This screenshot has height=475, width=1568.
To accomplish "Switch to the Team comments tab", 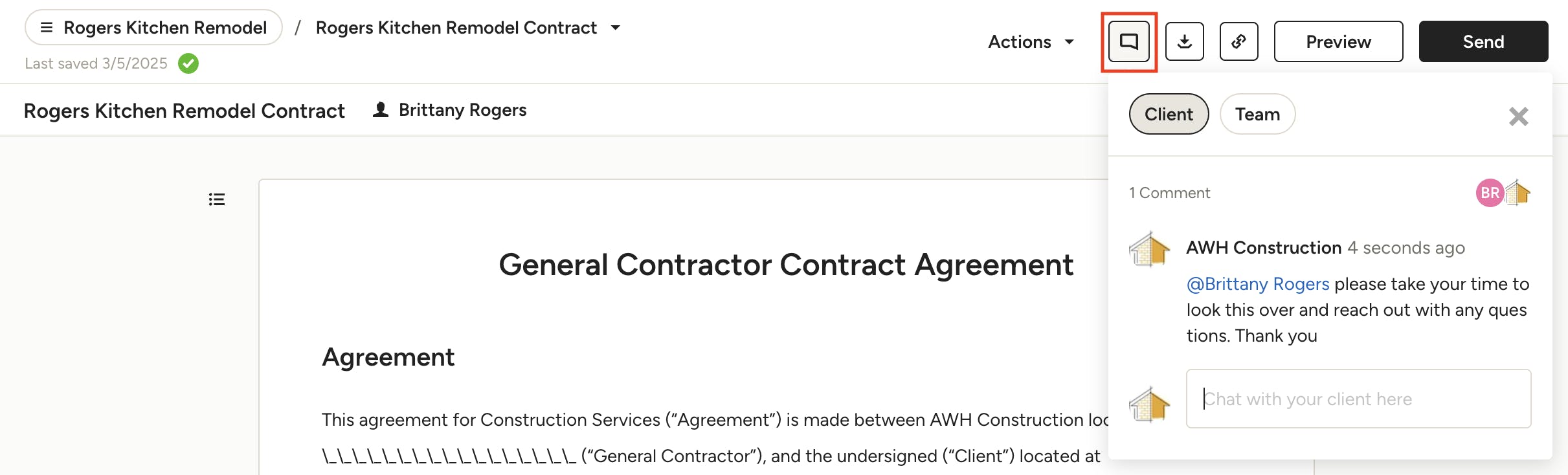I will click(x=1257, y=115).
